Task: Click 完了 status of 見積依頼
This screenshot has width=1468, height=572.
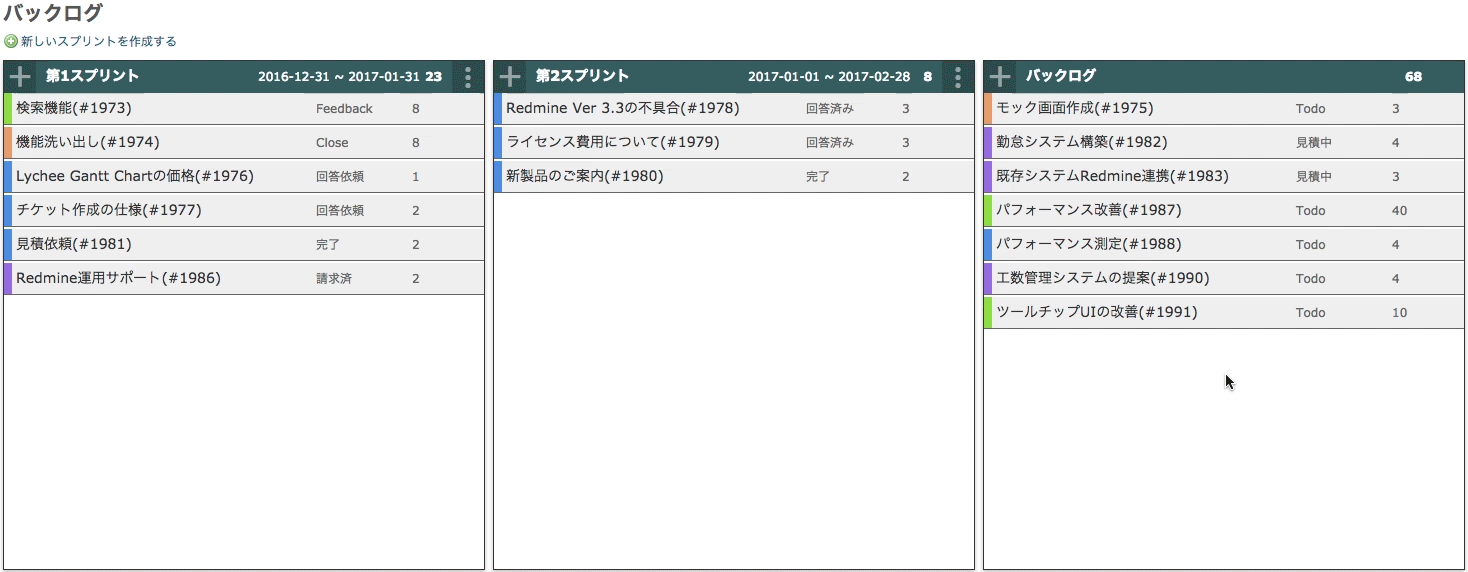Action: (x=328, y=245)
